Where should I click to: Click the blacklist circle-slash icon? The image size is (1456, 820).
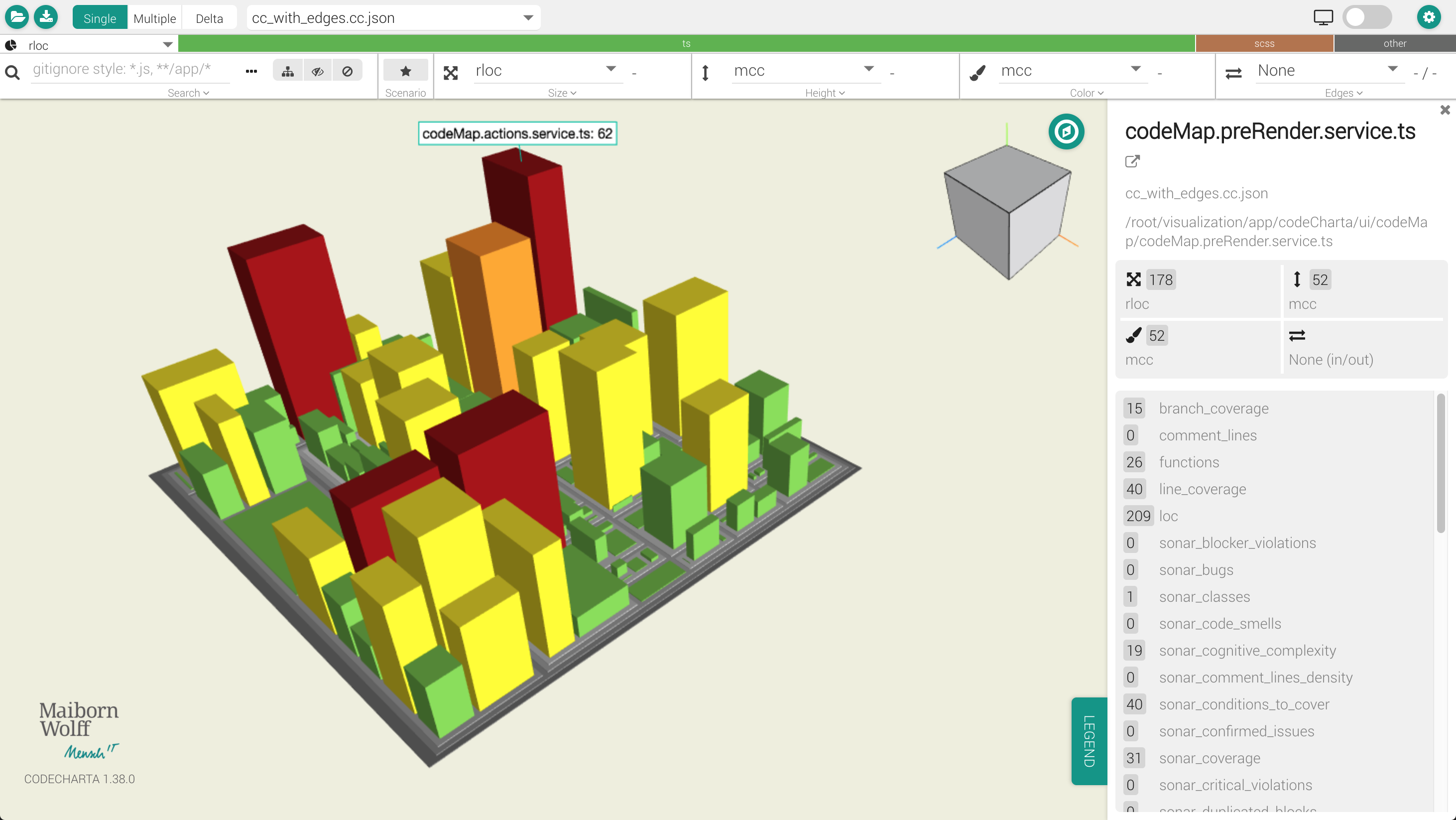347,71
